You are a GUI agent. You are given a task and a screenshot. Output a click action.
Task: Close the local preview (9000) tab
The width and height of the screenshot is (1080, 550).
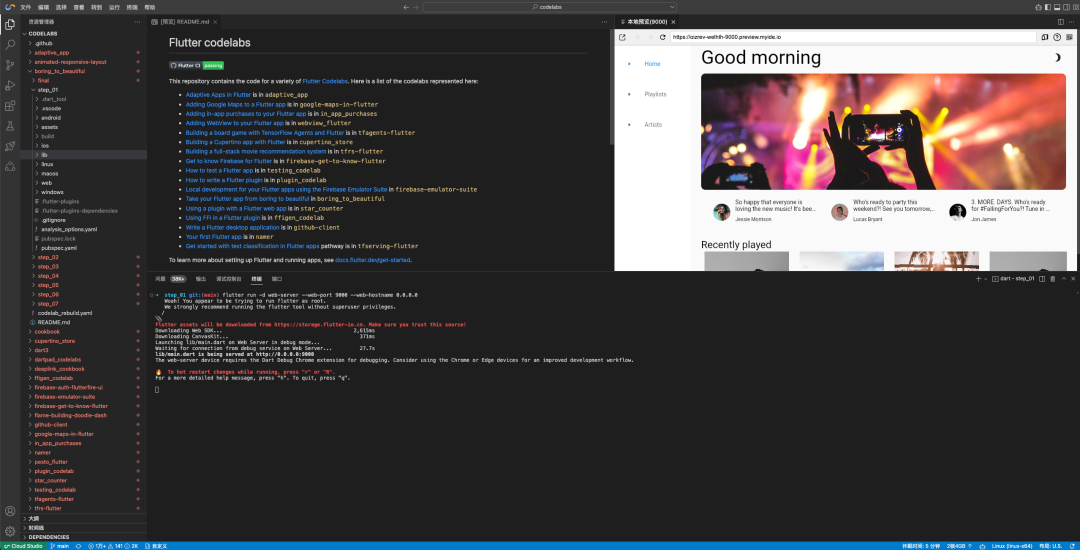coord(674,22)
